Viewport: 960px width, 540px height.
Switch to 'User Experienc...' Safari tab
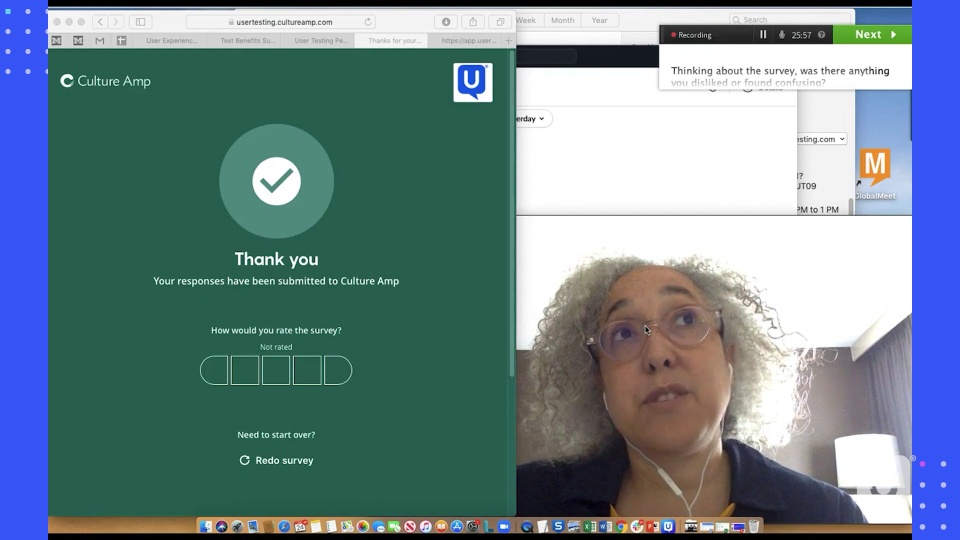[171, 40]
